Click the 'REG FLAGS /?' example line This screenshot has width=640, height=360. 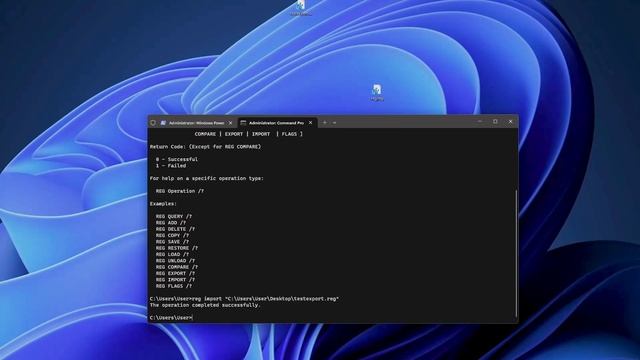pyautogui.click(x=173, y=286)
